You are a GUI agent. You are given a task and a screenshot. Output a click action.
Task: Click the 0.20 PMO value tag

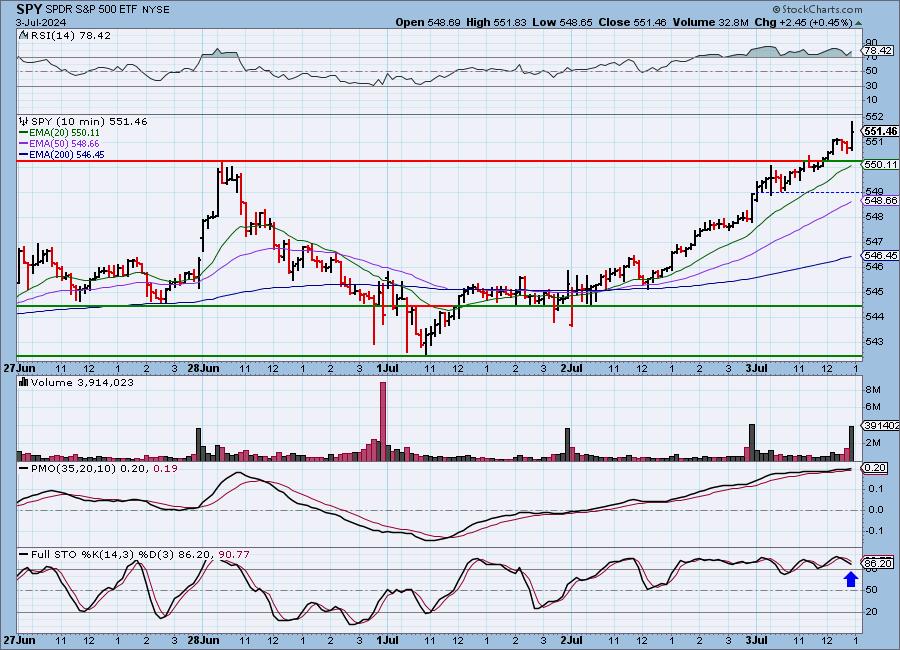tap(875, 469)
